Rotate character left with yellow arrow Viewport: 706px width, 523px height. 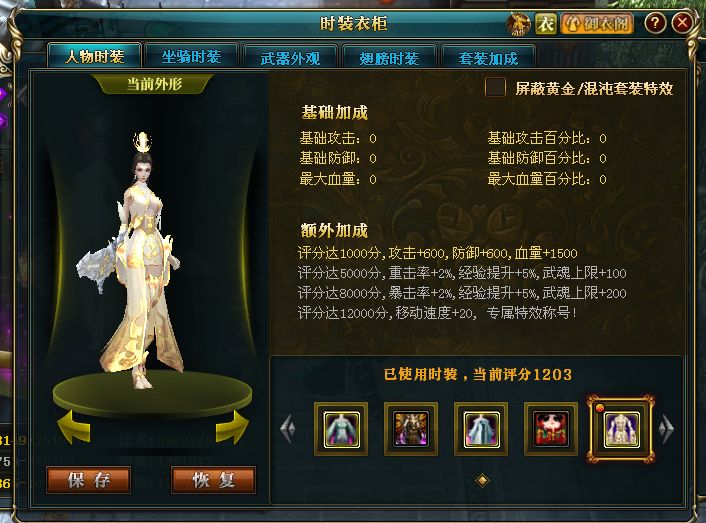pos(75,426)
